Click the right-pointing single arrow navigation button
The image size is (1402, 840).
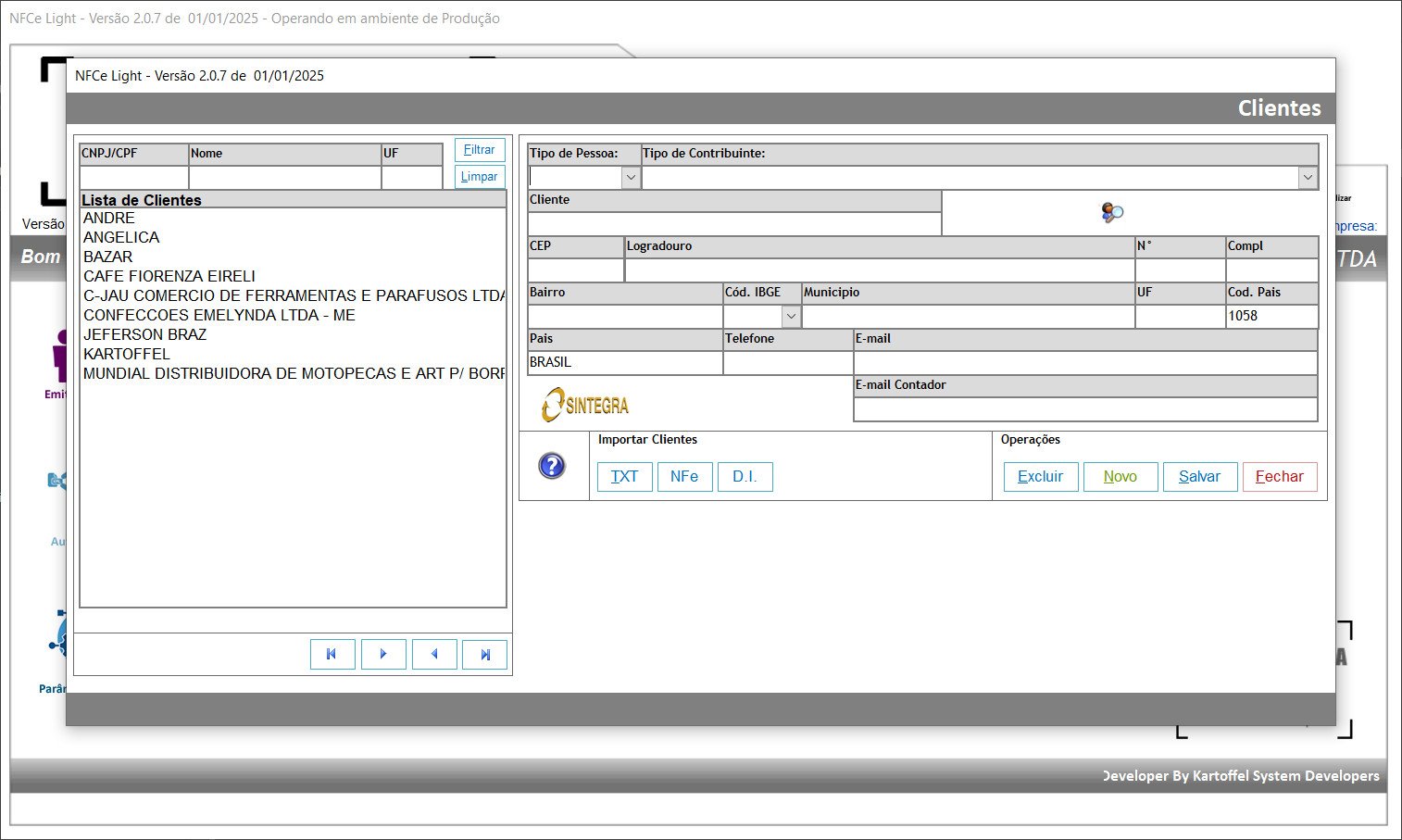coord(383,654)
